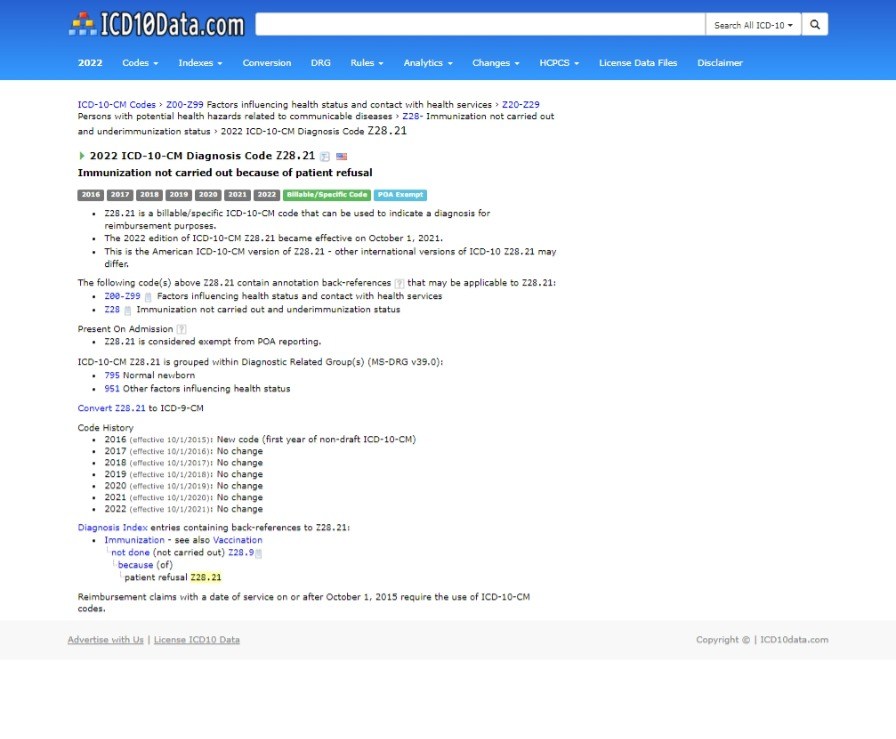
Task: Open the Disclaimer page
Action: coord(720,63)
